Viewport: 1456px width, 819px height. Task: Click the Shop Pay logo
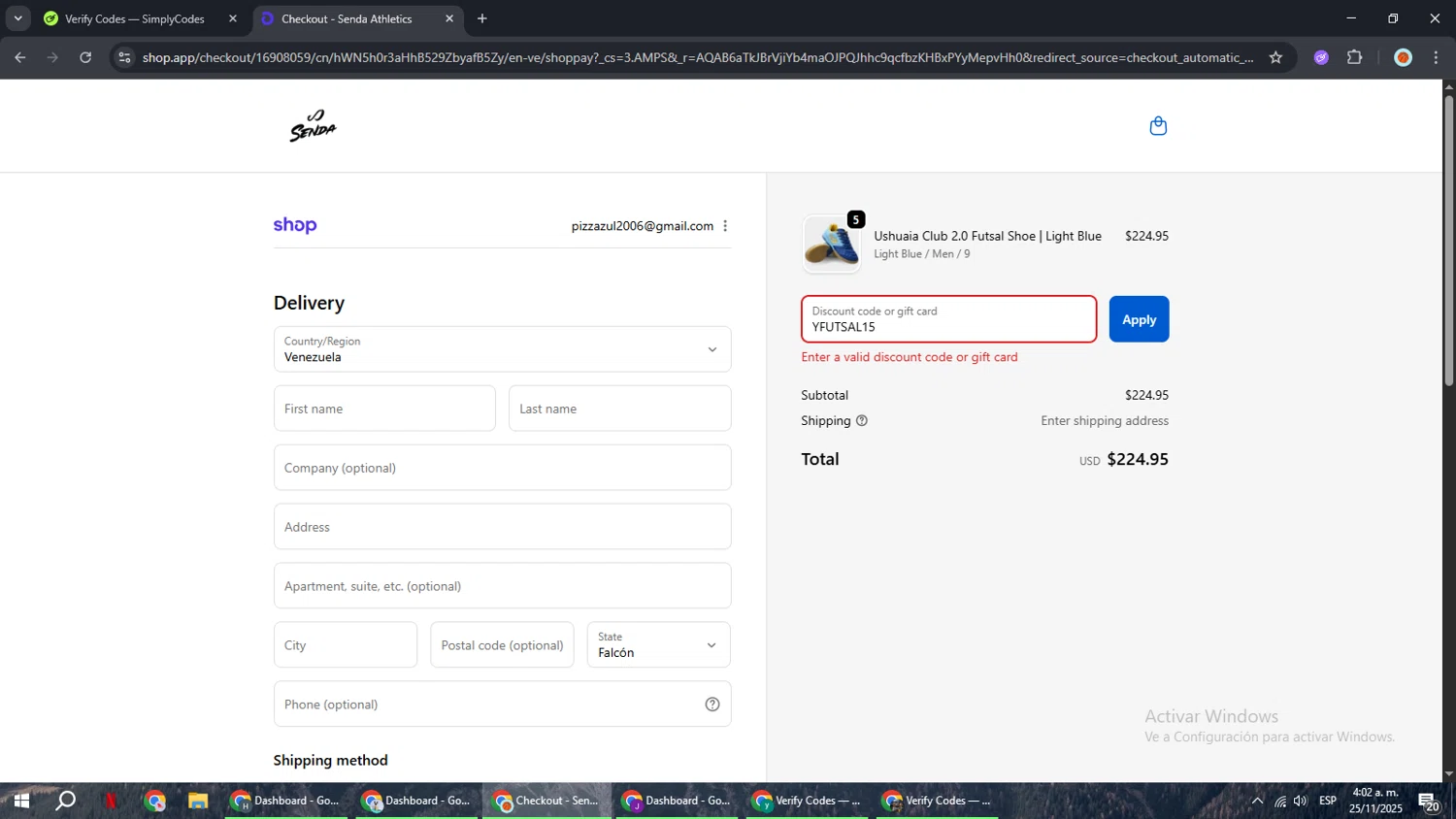coord(295,225)
